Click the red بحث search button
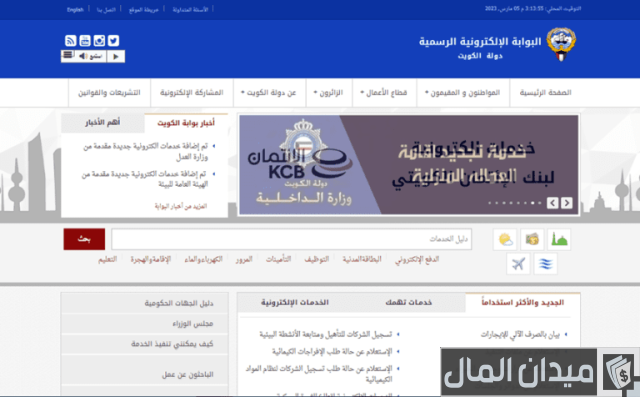The width and height of the screenshot is (640, 397). point(84,239)
